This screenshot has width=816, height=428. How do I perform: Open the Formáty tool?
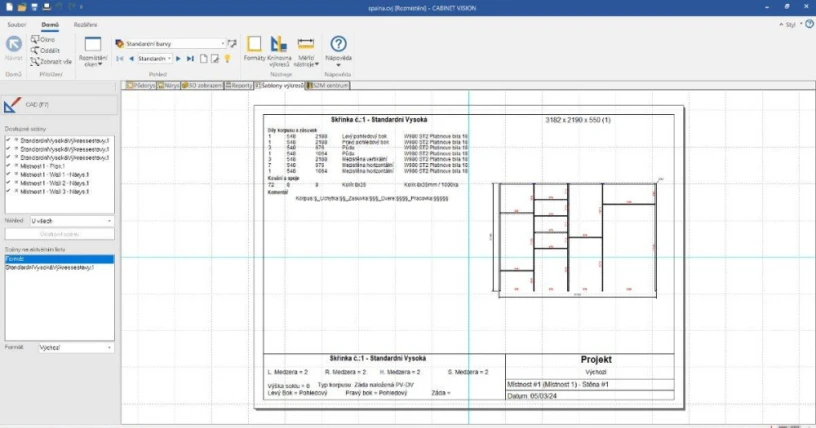pos(254,49)
